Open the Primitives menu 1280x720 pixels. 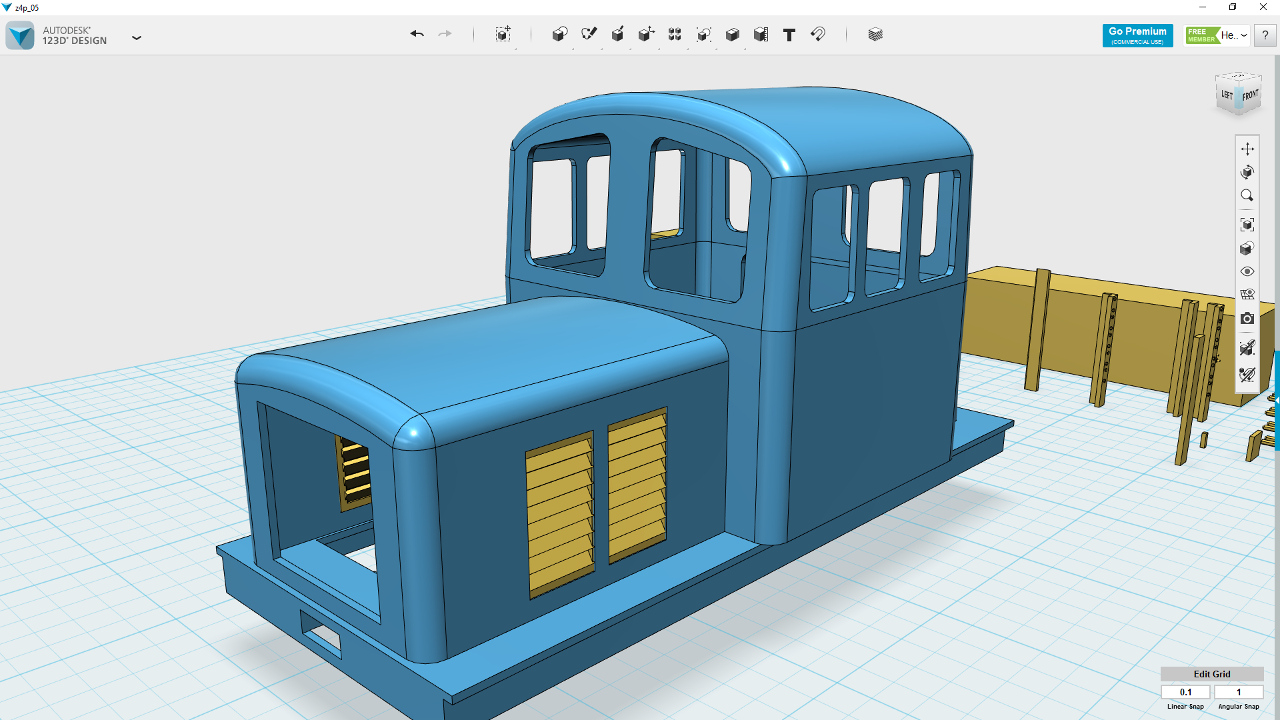(x=560, y=34)
